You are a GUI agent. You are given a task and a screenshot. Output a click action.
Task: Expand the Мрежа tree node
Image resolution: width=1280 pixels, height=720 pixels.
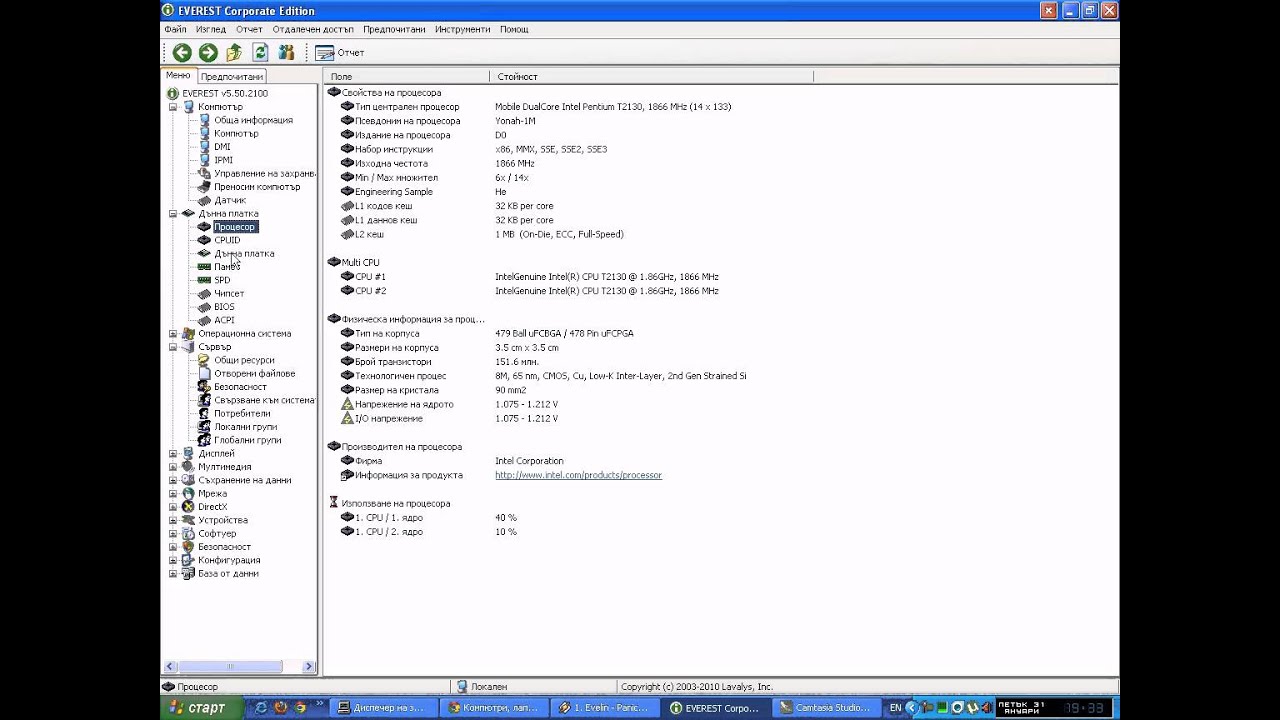pyautogui.click(x=173, y=494)
